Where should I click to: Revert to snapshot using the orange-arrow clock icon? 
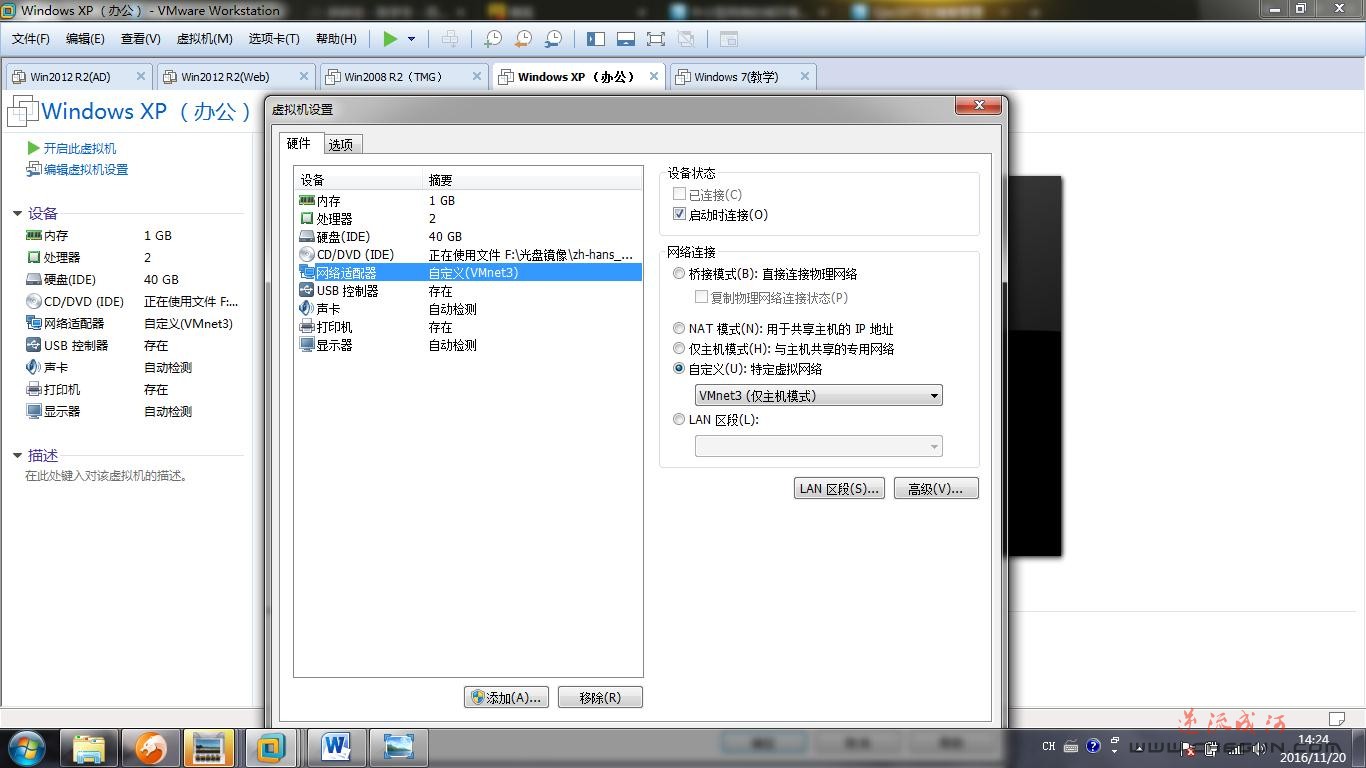click(523, 39)
